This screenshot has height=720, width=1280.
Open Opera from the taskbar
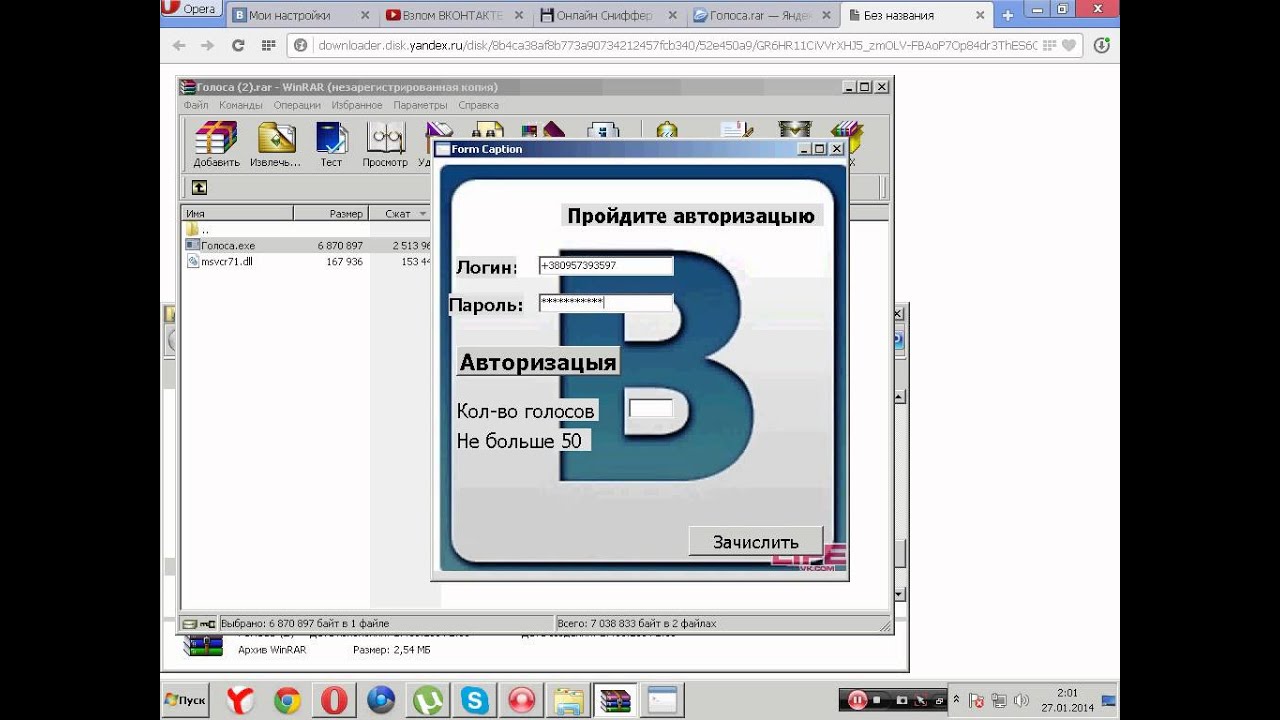coord(334,701)
